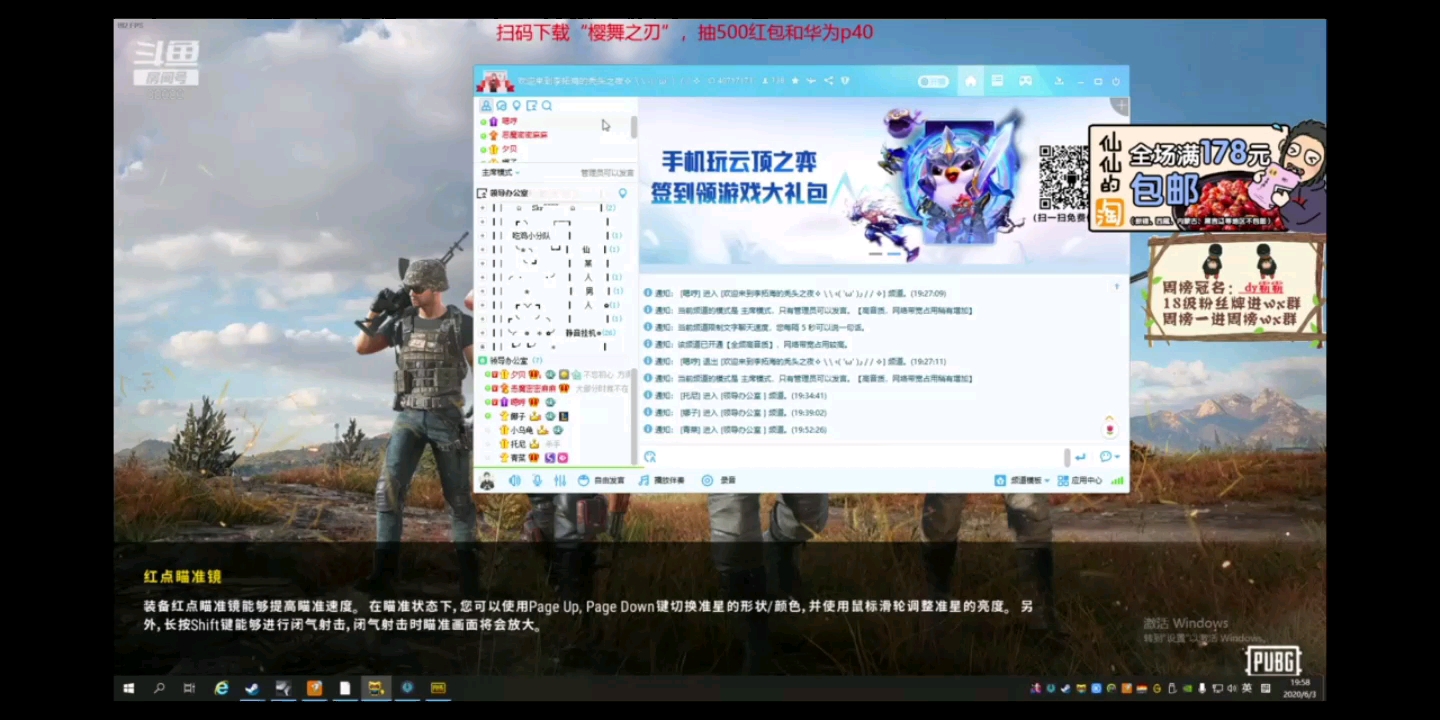Open Internet Explorer from the taskbar
This screenshot has height=720, width=1440.
point(222,688)
